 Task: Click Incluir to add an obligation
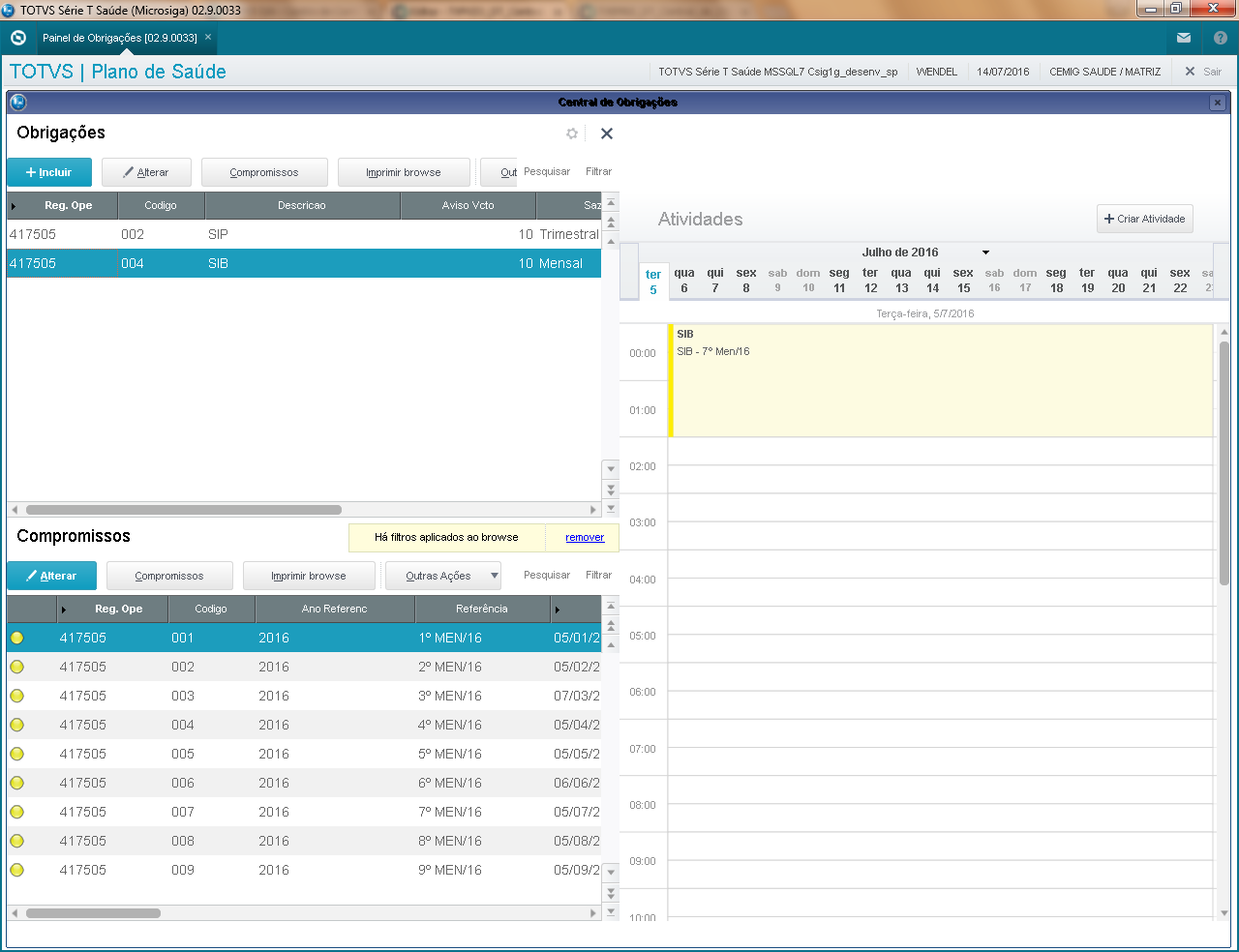(x=49, y=172)
